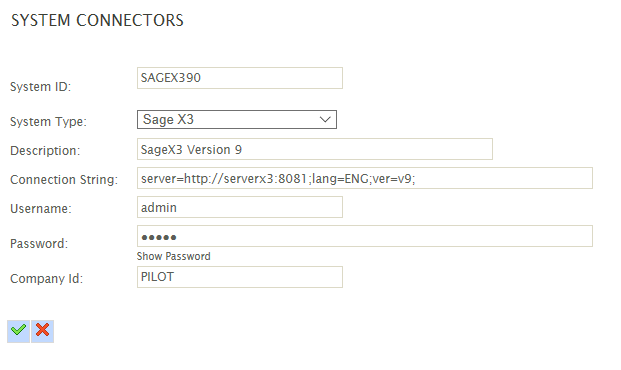Focus the Username field showing admin
621x370 pixels.
(240, 207)
